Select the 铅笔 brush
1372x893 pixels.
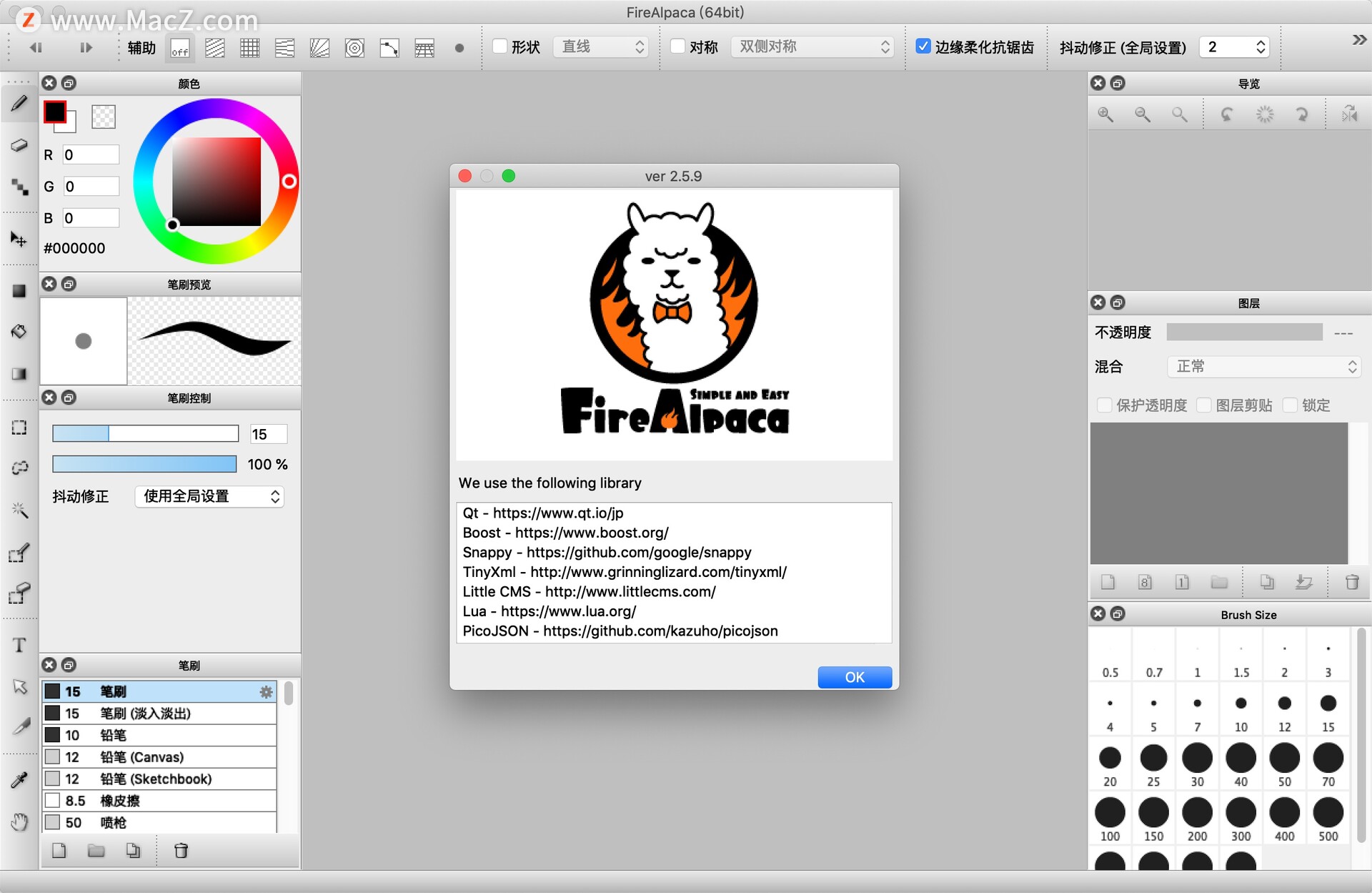coord(160,735)
